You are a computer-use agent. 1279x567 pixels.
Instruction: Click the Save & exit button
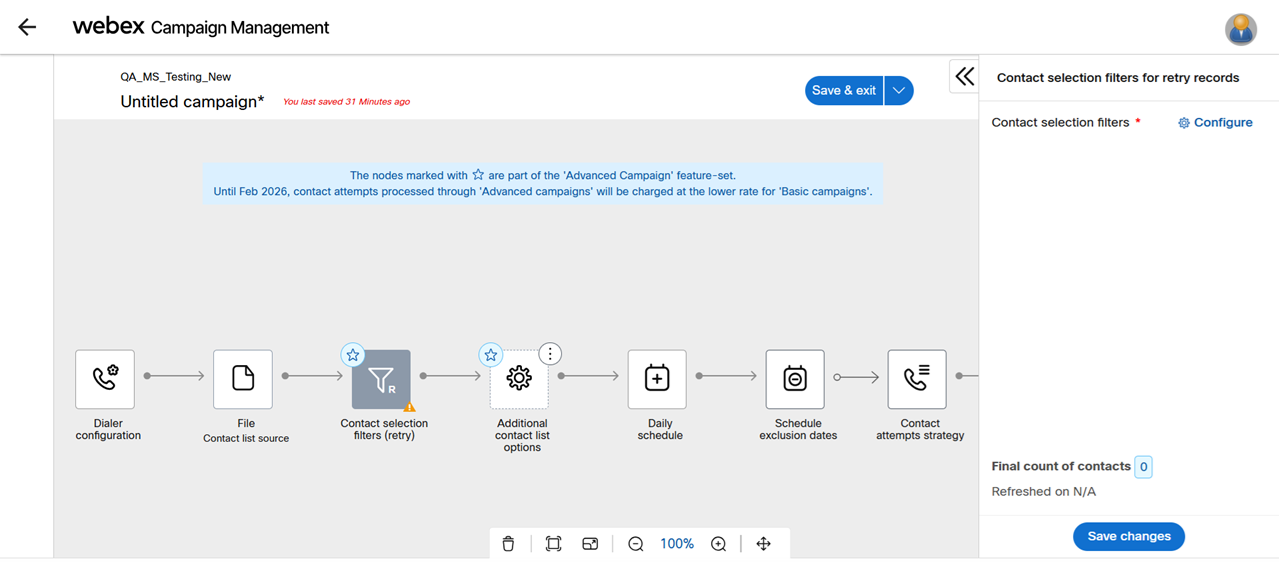[844, 90]
